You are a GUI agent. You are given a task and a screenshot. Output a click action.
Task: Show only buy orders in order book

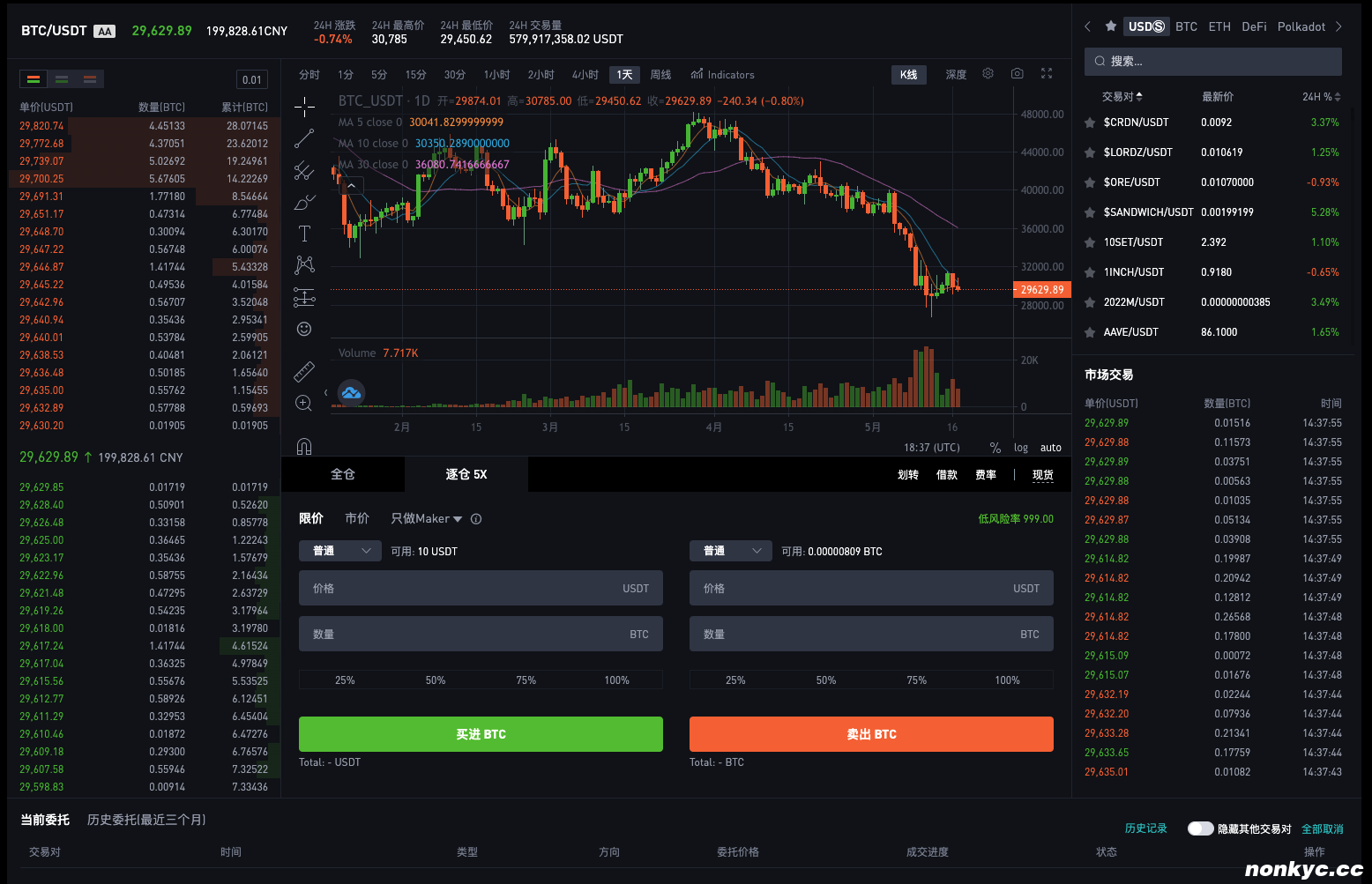click(62, 79)
